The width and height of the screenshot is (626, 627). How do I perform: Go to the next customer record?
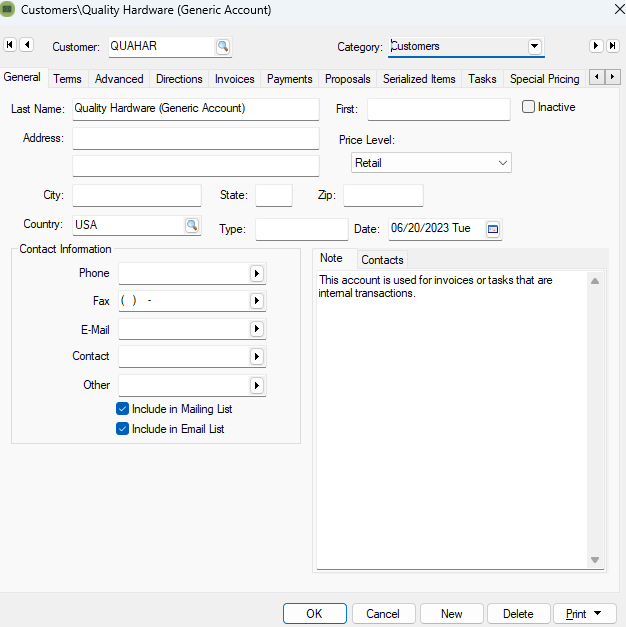tap(596, 46)
